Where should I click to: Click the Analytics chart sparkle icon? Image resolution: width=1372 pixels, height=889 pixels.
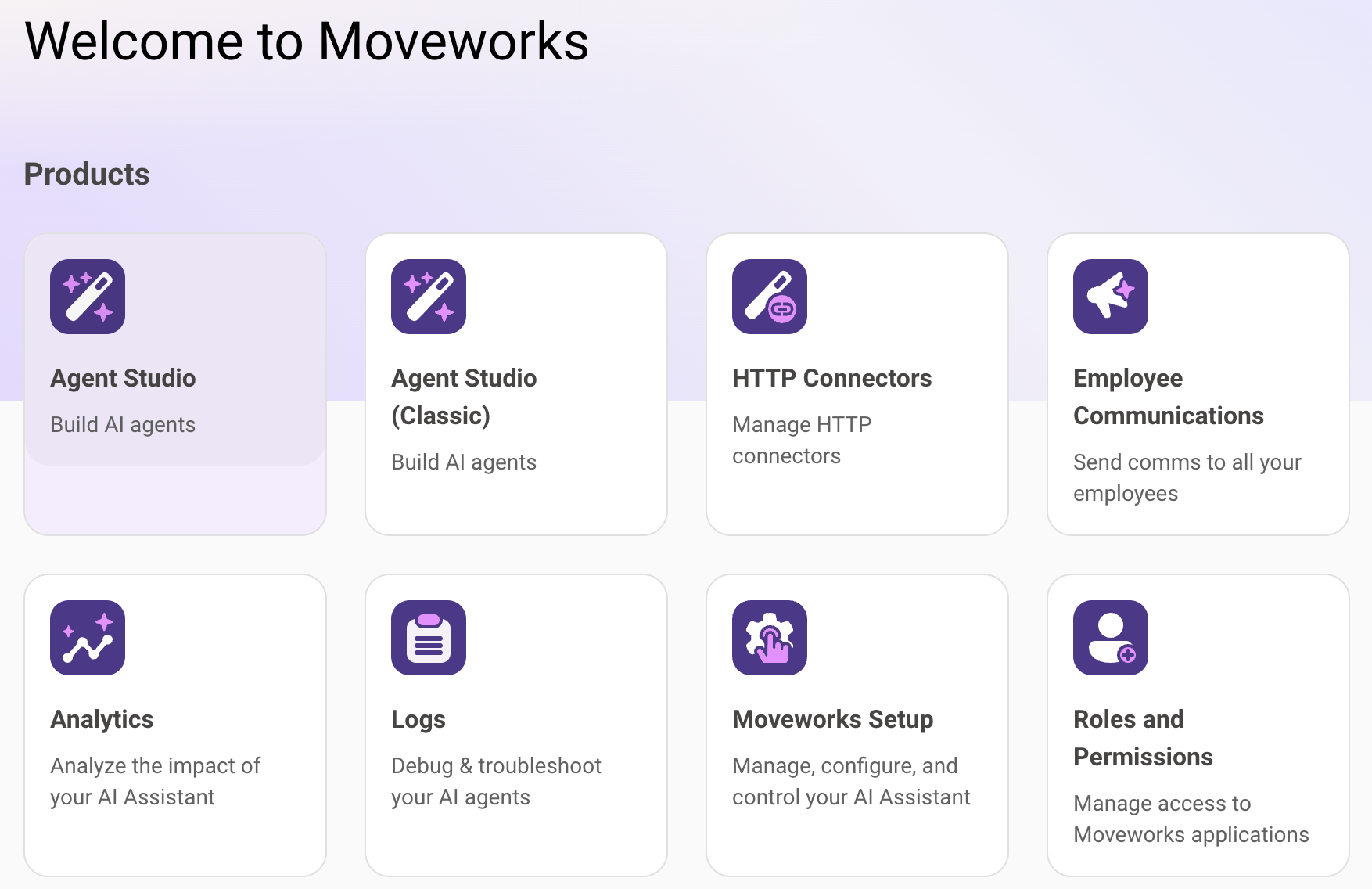(88, 638)
